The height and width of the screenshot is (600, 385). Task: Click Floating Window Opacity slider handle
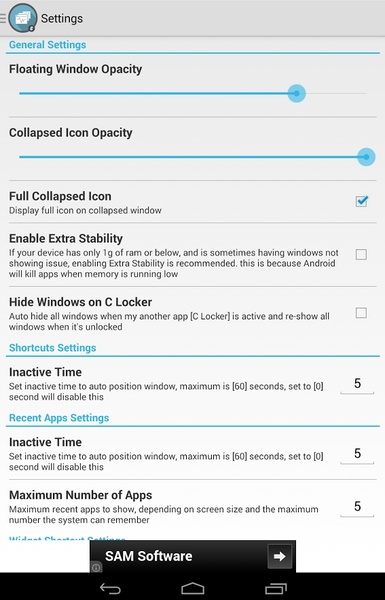click(297, 93)
